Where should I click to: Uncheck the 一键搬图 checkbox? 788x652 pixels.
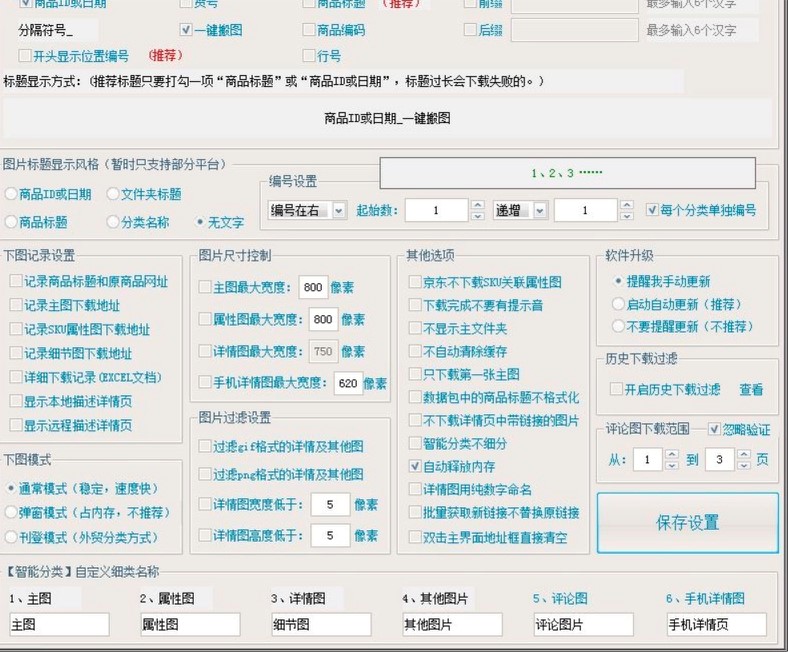click(x=186, y=31)
